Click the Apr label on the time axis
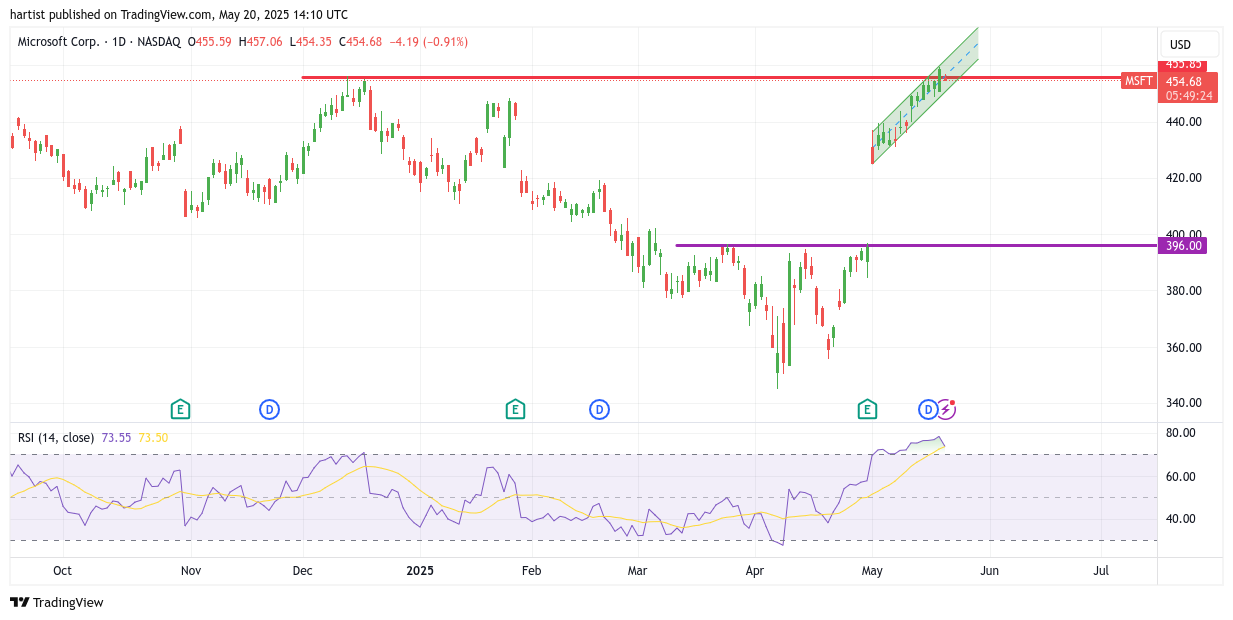This screenshot has height=620, width=1233. [x=755, y=571]
